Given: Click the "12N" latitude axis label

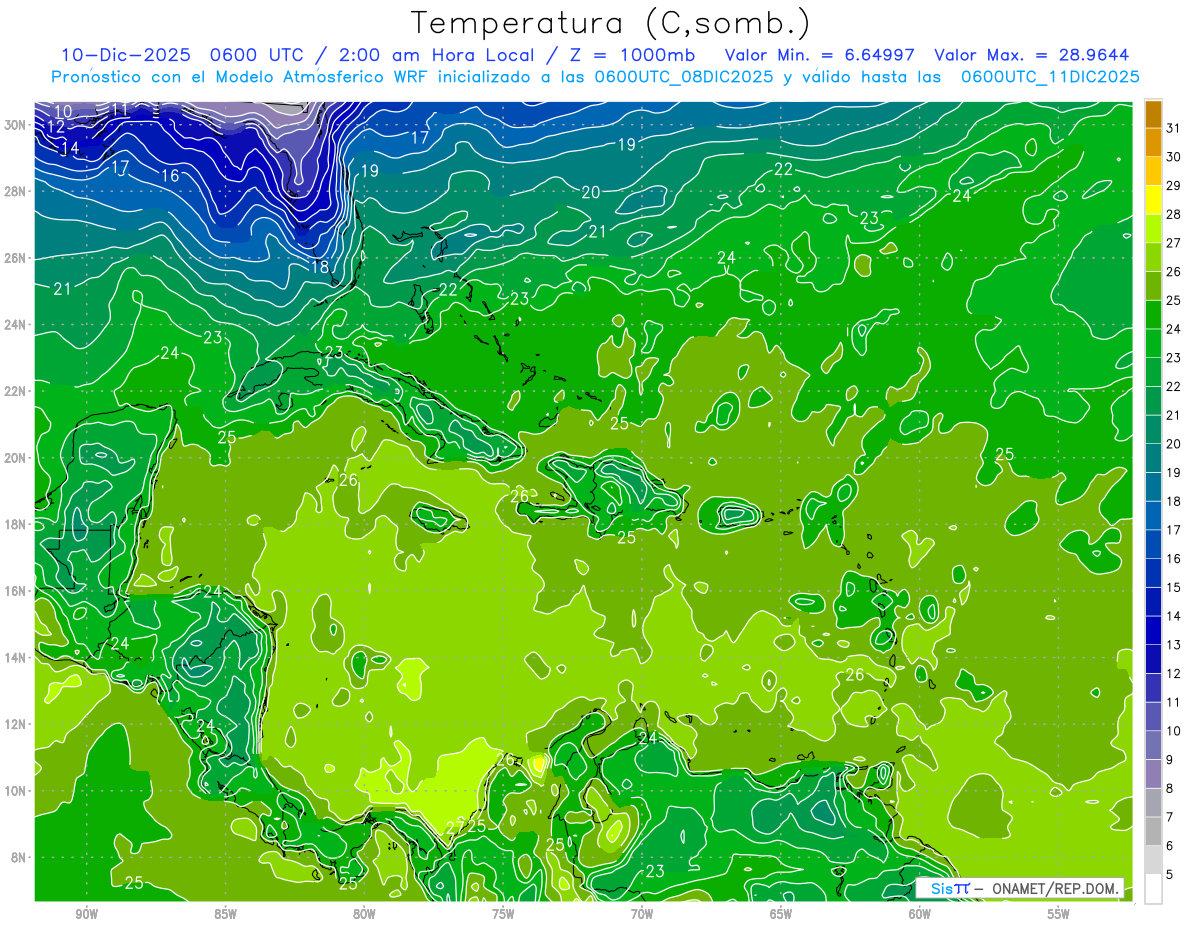Looking at the screenshot, I should [15, 724].
